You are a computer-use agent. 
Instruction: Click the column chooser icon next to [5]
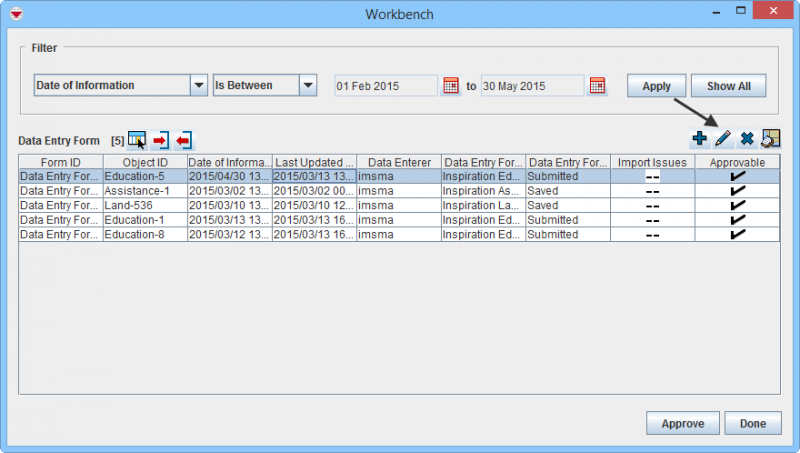[137, 139]
